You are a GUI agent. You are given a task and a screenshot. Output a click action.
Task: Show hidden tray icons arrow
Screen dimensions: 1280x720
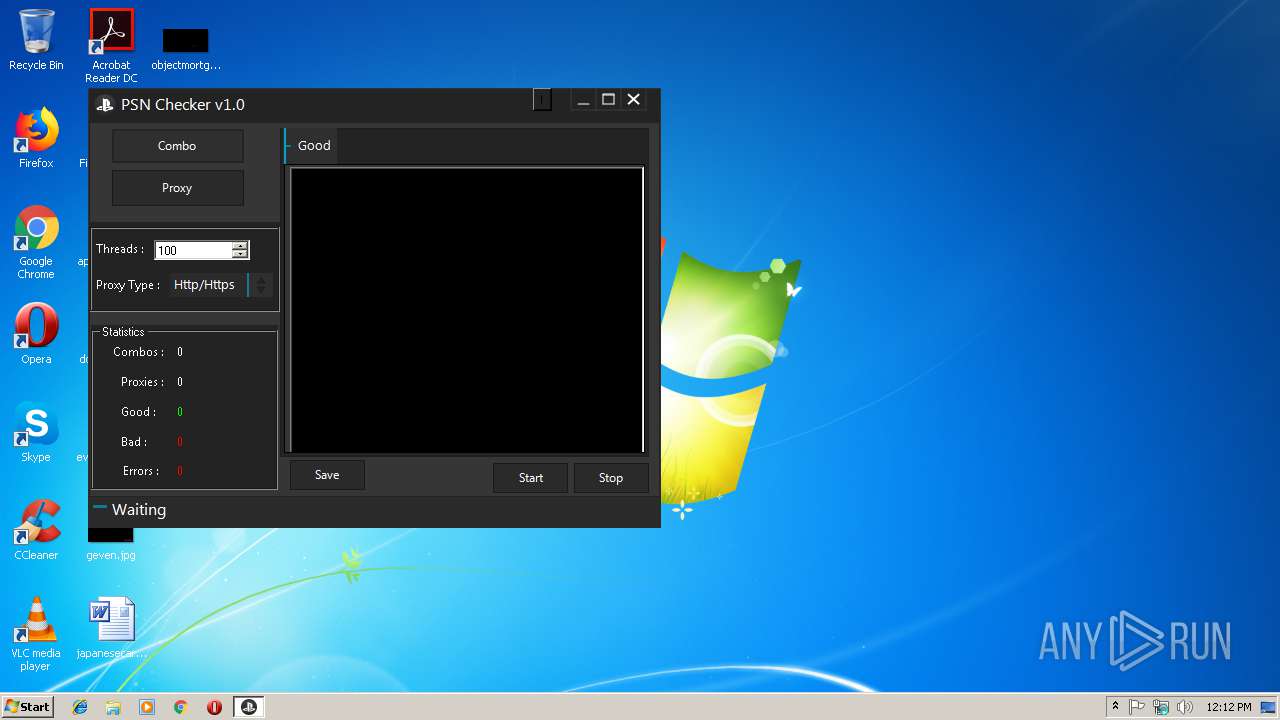coord(1115,707)
